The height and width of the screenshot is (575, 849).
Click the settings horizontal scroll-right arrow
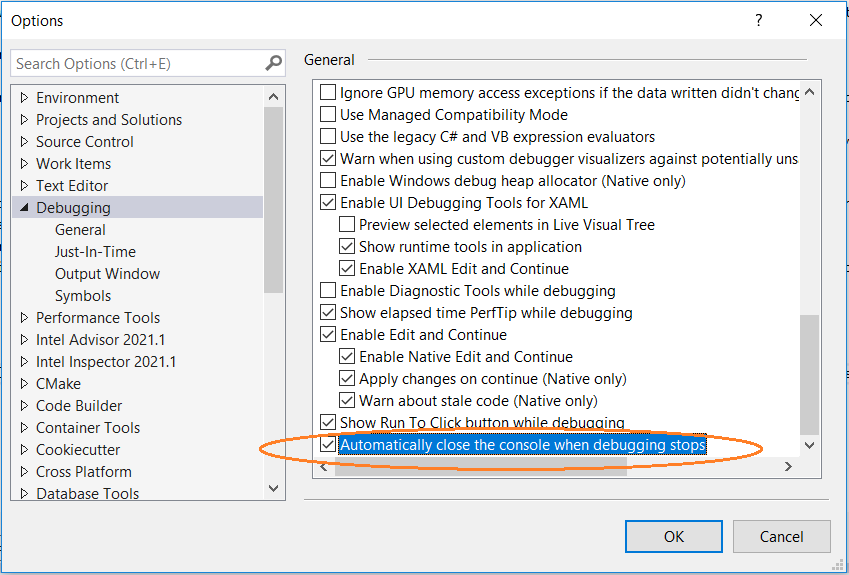point(788,466)
